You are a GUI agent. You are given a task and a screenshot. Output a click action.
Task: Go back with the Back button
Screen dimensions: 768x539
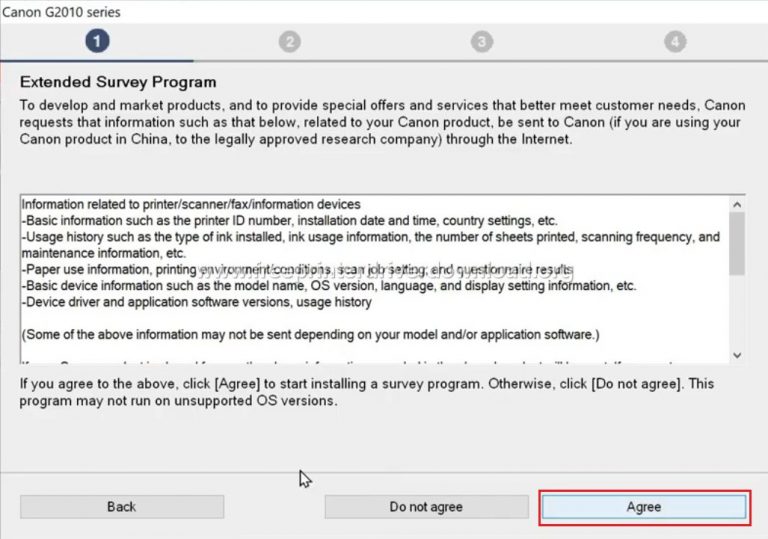pyautogui.click(x=122, y=507)
